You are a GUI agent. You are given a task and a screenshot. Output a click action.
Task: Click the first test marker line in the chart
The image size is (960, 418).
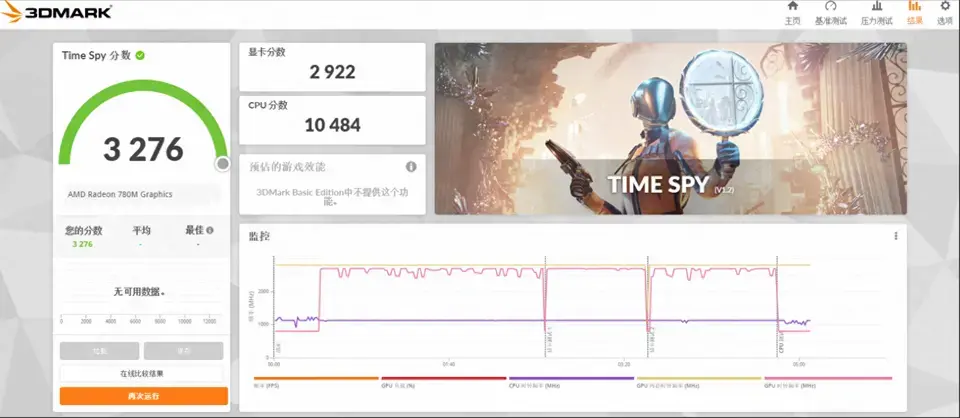pyautogui.click(x=545, y=306)
